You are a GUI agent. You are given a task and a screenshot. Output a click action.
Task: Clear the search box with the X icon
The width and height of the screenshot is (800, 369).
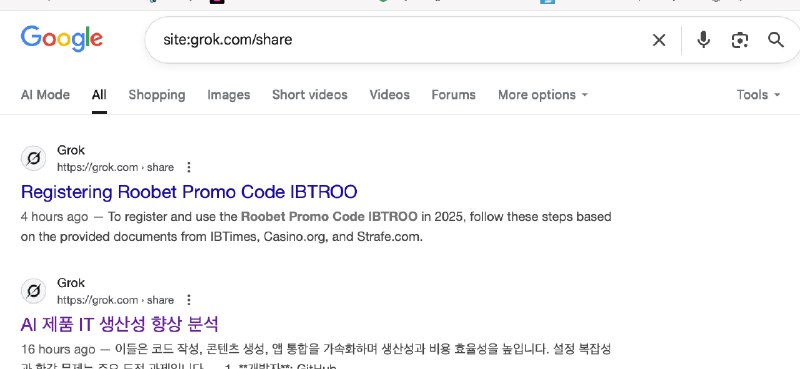point(659,40)
